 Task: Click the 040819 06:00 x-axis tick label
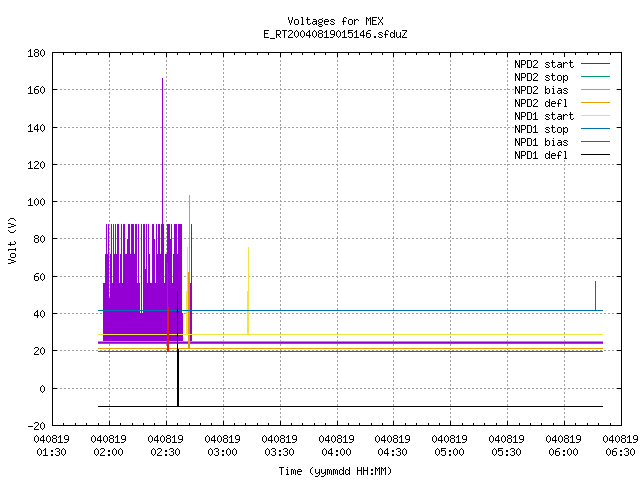[563, 446]
